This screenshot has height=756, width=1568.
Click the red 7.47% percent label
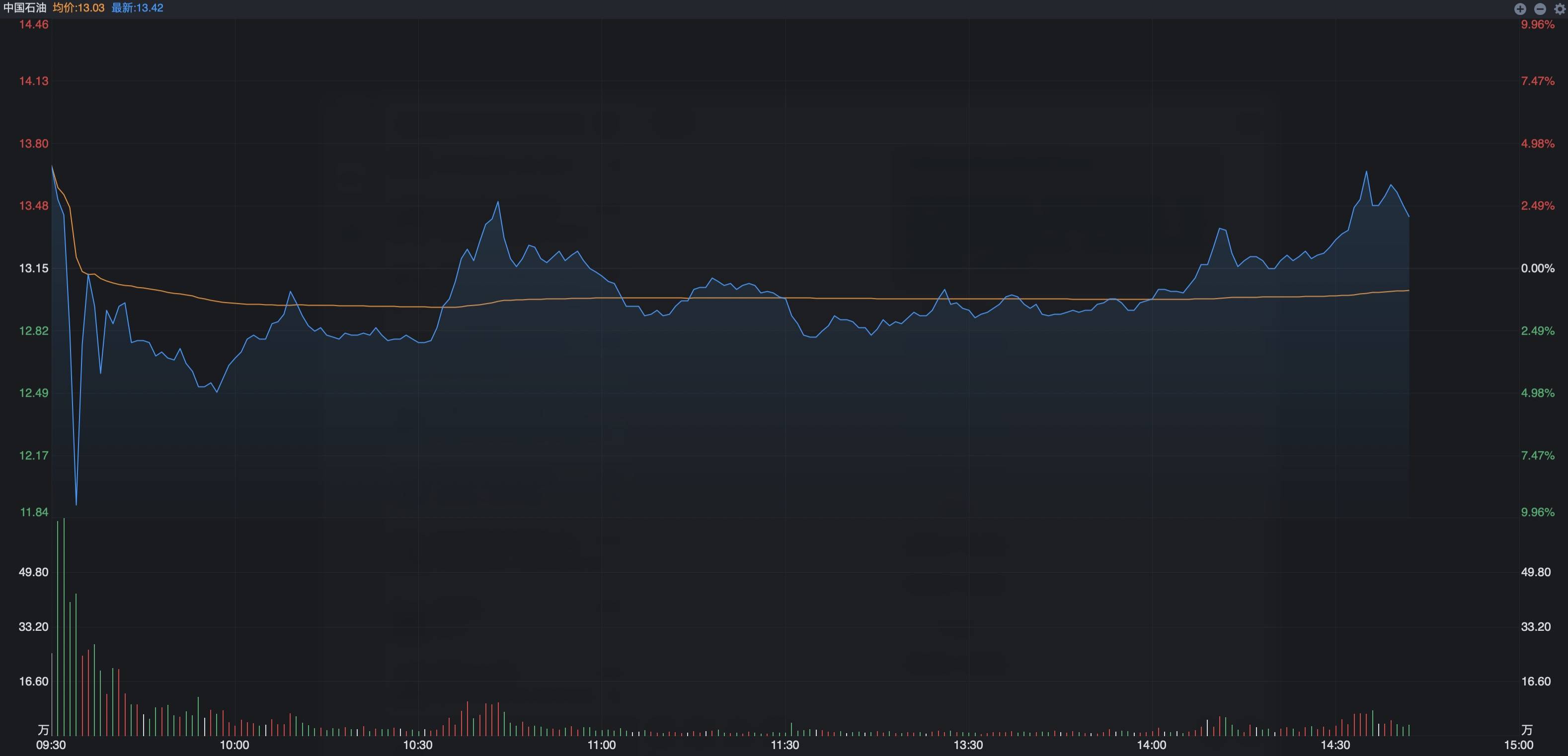click(1538, 81)
